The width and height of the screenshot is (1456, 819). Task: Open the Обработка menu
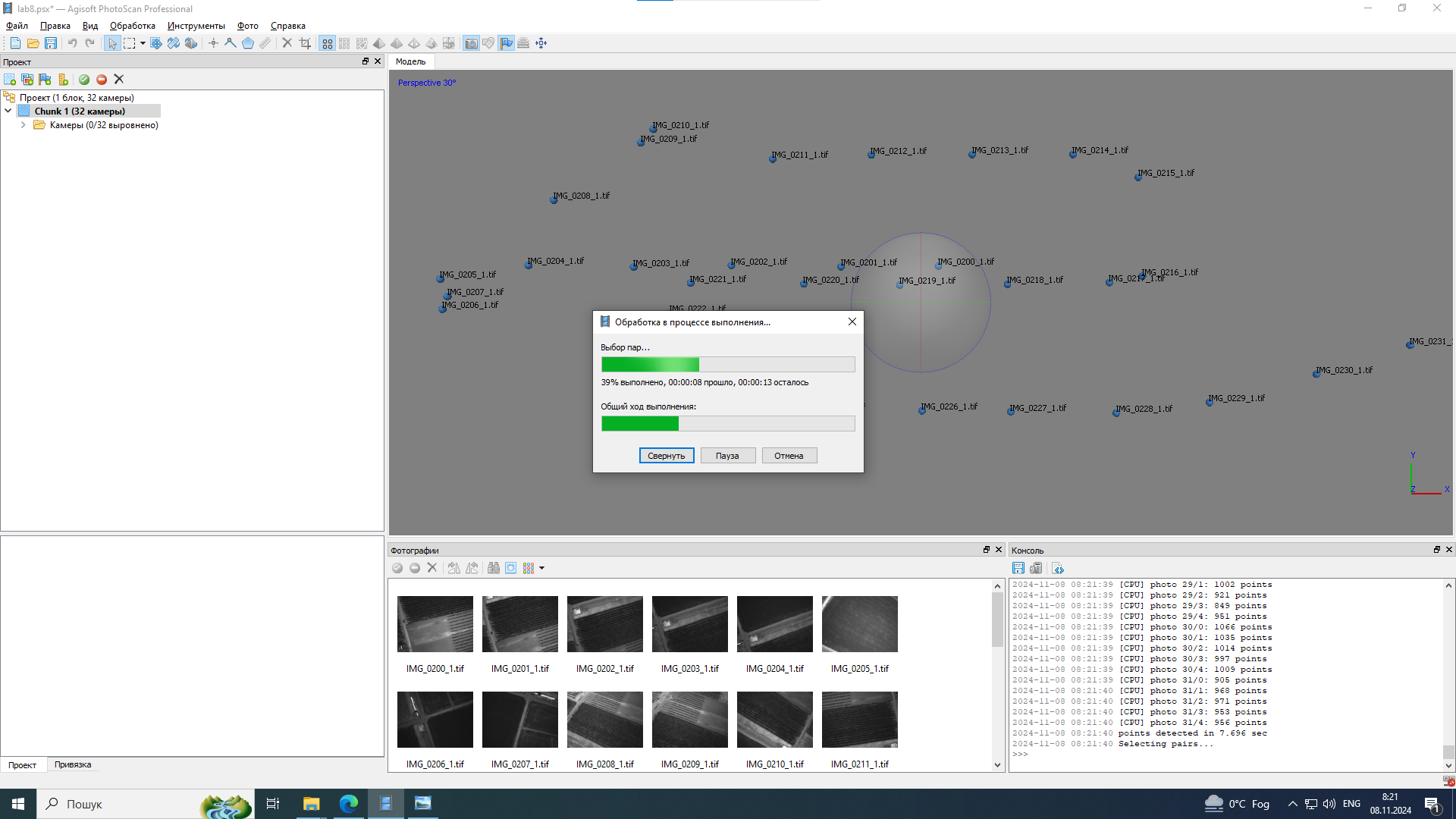[132, 26]
